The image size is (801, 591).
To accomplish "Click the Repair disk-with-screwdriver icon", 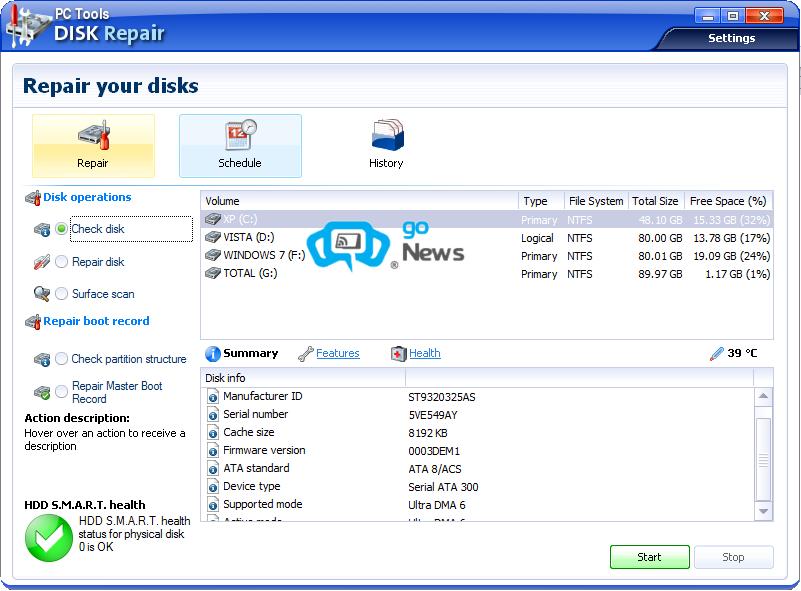I will coord(94,135).
